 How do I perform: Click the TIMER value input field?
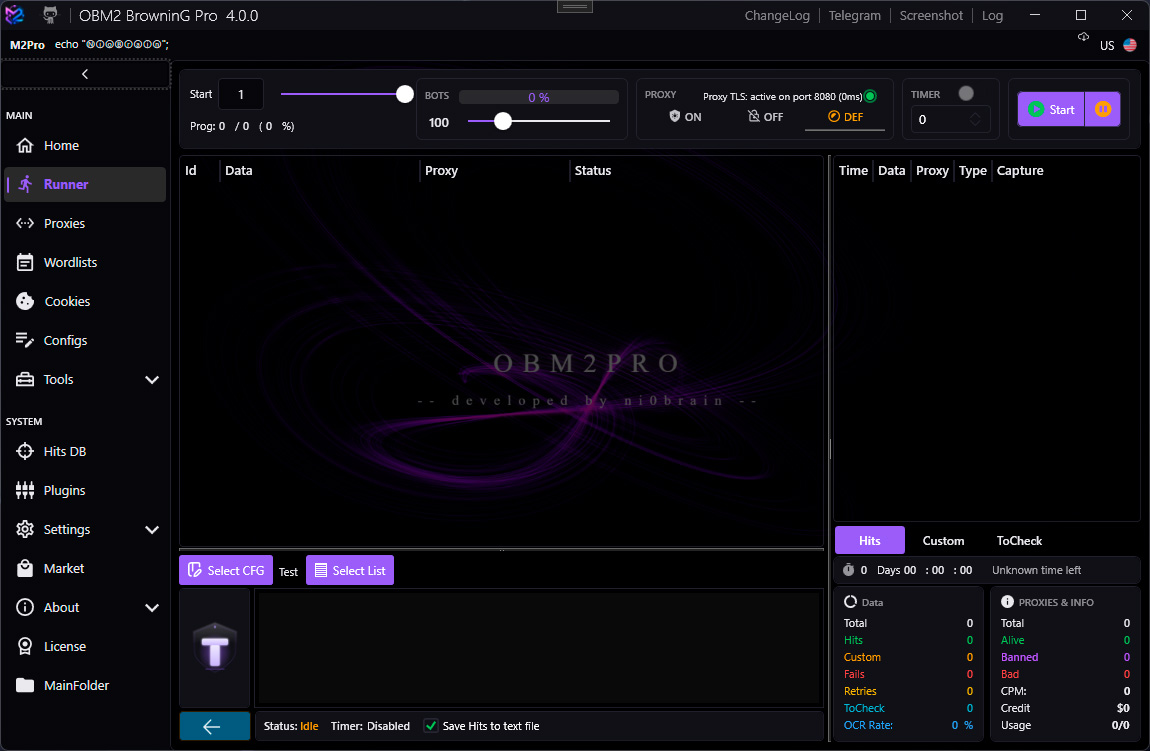(x=950, y=119)
